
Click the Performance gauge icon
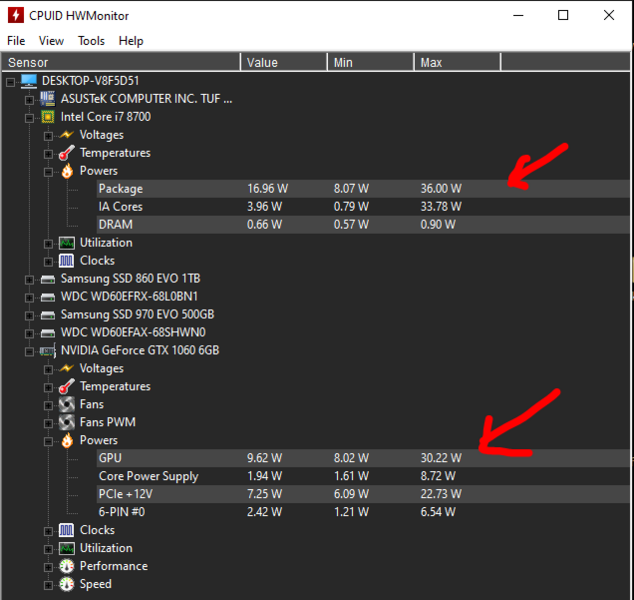pyautogui.click(x=67, y=566)
